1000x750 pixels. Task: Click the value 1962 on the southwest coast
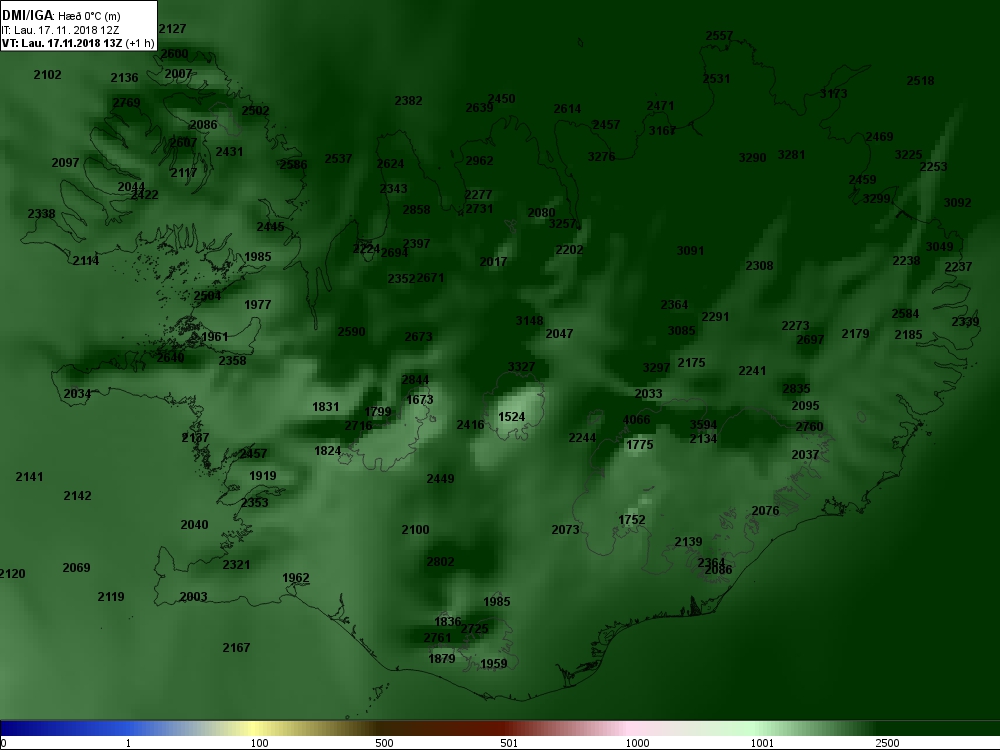tap(296, 578)
